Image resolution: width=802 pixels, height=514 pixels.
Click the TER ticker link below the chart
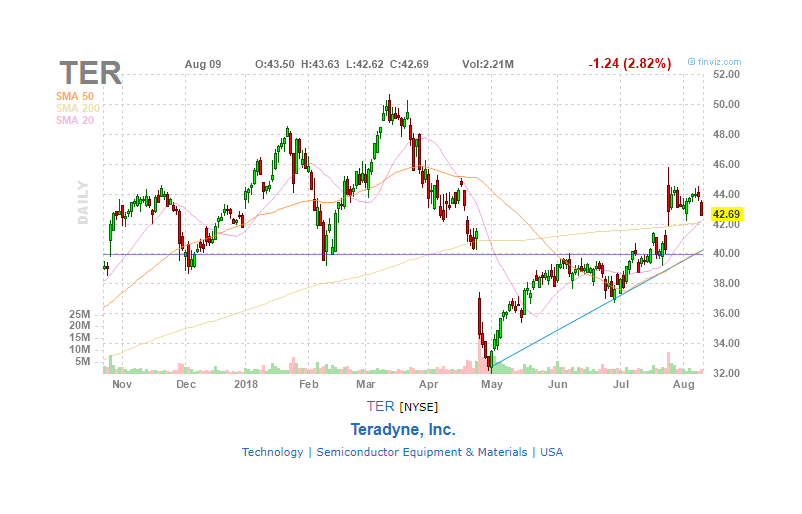(380, 406)
